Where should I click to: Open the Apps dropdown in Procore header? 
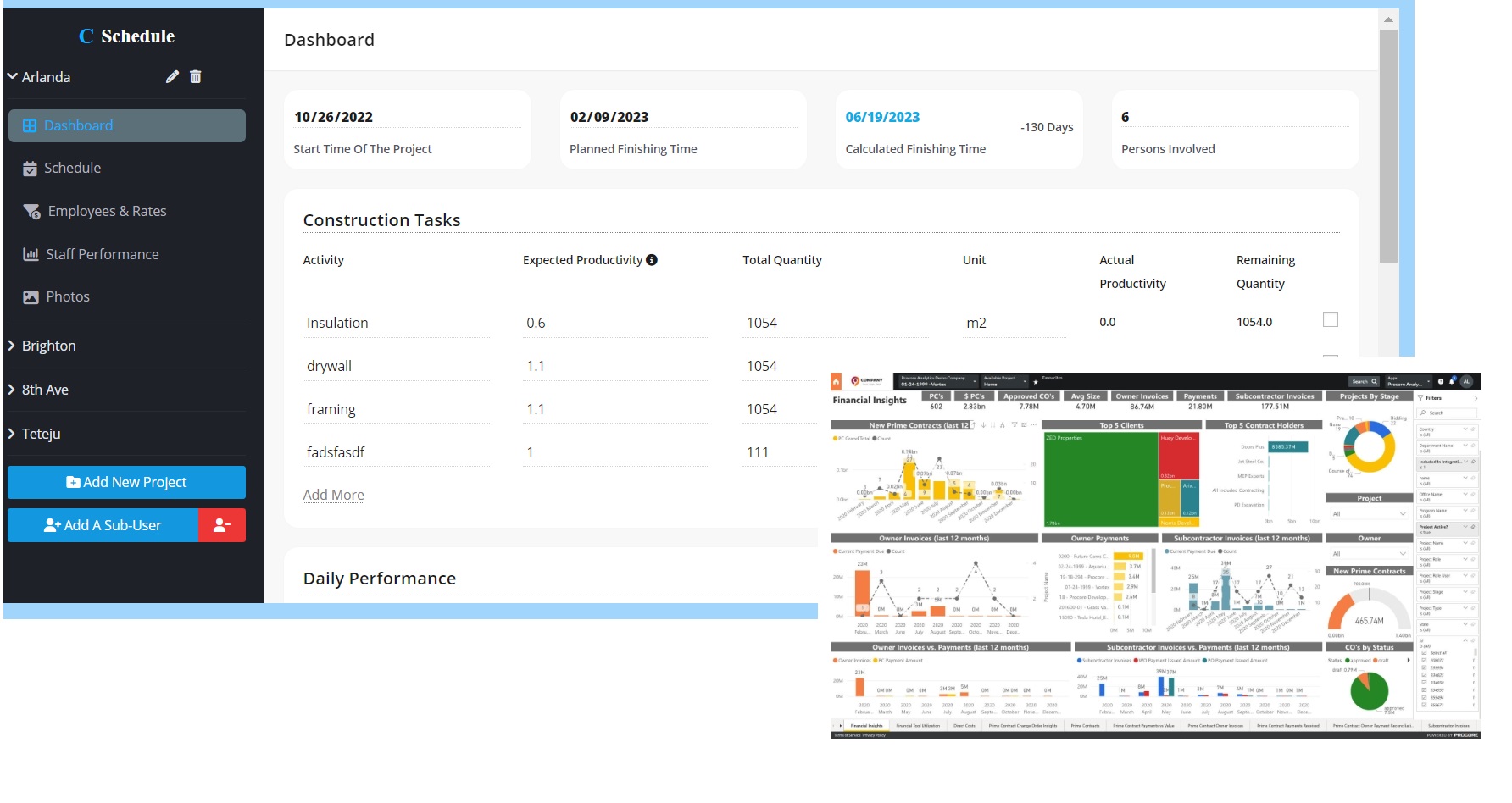tap(1407, 381)
